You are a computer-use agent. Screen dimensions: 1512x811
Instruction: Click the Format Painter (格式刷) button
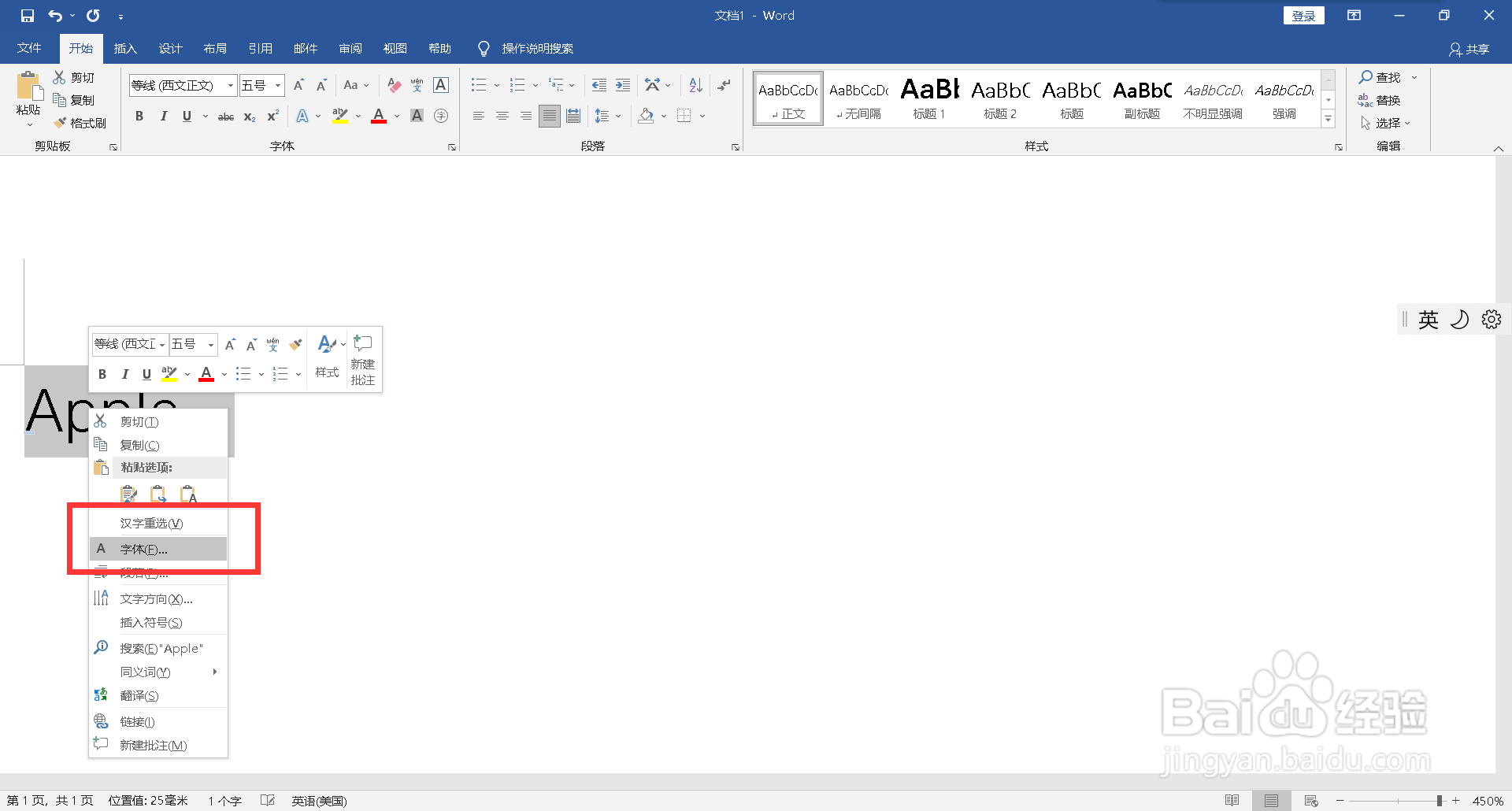[80, 123]
